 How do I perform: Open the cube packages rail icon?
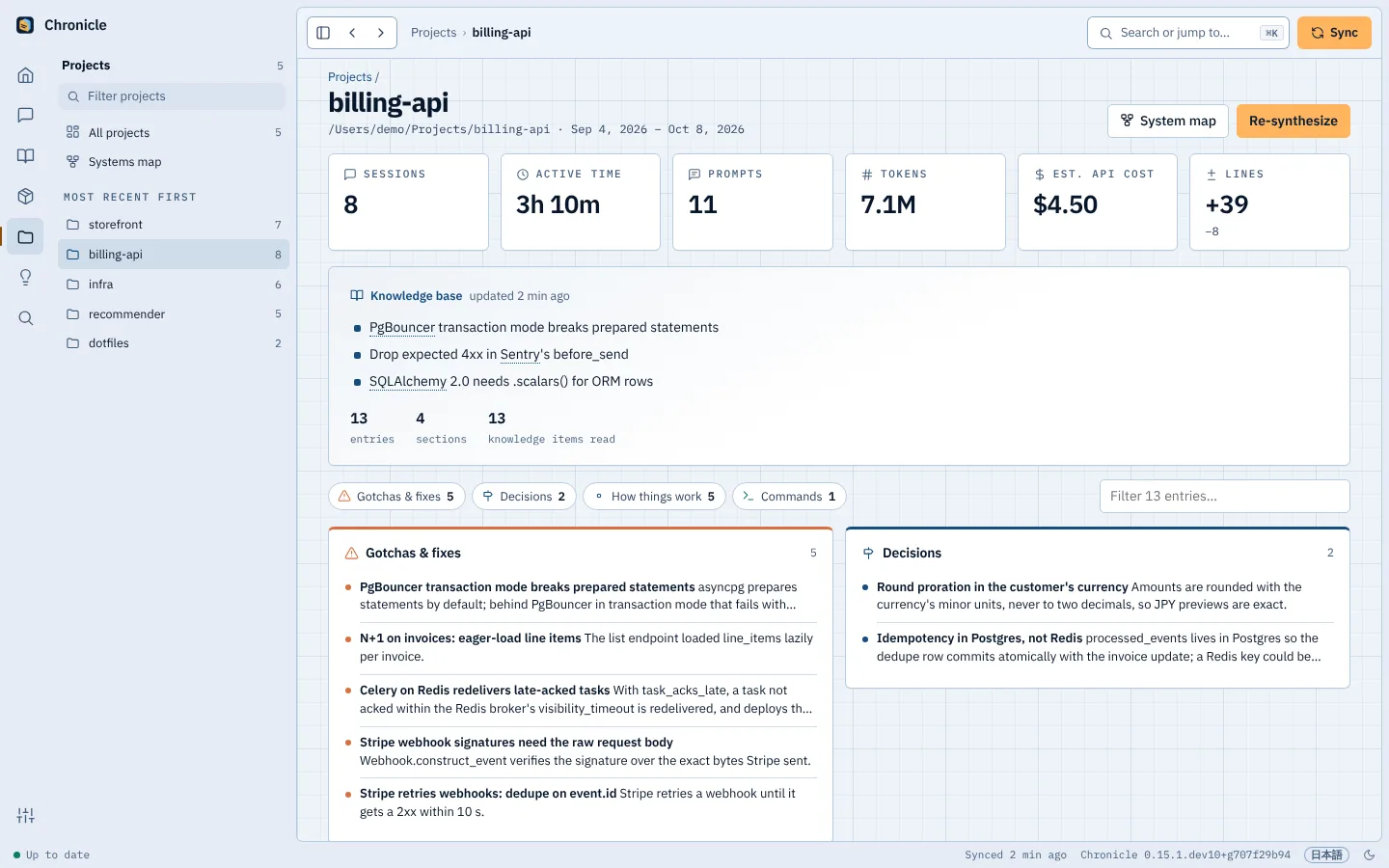coord(26,197)
